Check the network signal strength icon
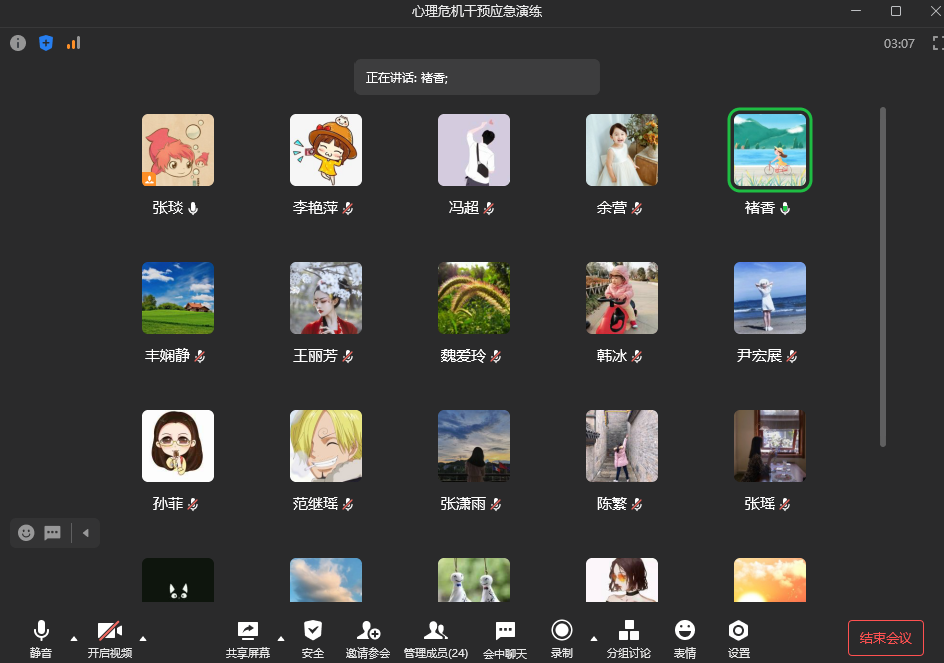Image resolution: width=944 pixels, height=663 pixels. pyautogui.click(x=73, y=43)
